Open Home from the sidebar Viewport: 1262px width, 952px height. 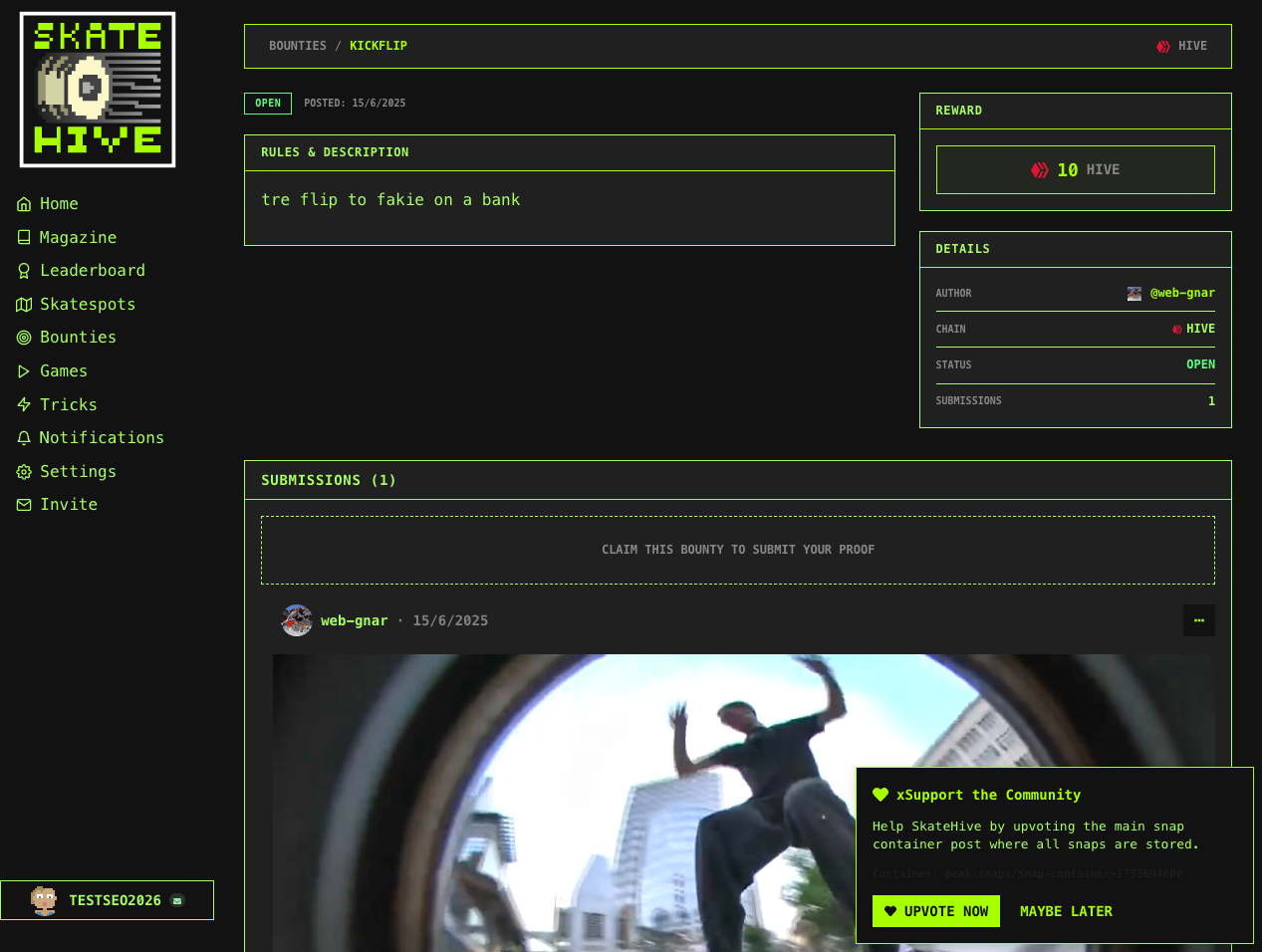(58, 204)
